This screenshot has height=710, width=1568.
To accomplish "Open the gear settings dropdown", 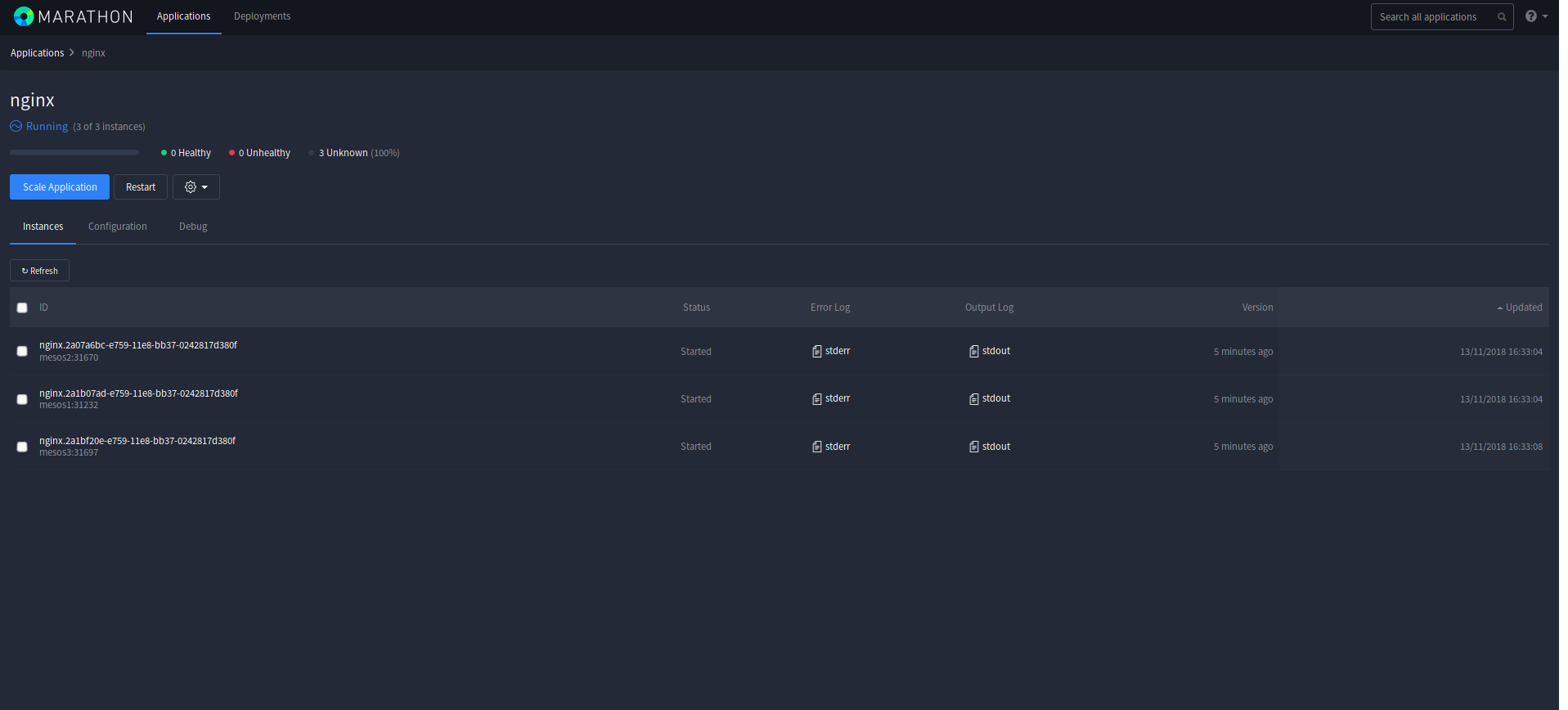I will tap(196, 187).
